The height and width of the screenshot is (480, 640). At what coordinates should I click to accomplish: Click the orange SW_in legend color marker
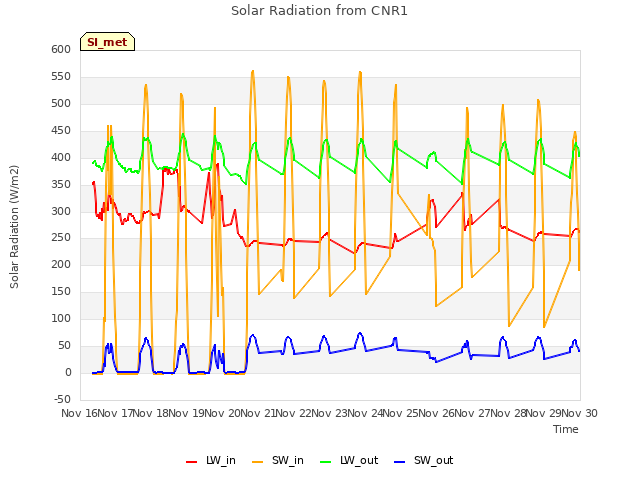point(258,462)
